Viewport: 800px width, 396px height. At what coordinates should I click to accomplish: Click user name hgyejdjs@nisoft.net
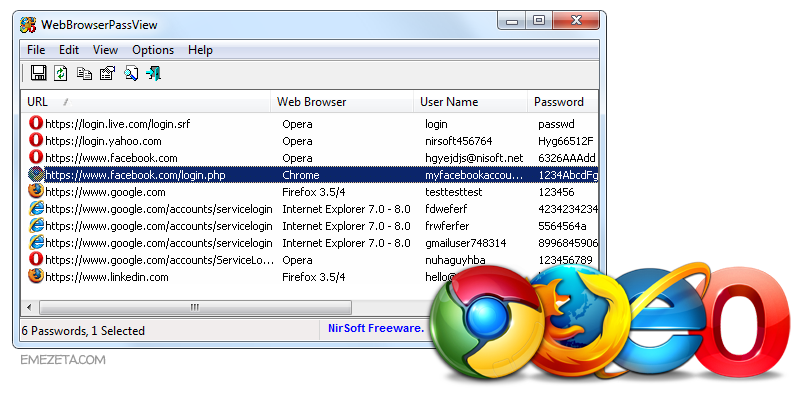[474, 158]
